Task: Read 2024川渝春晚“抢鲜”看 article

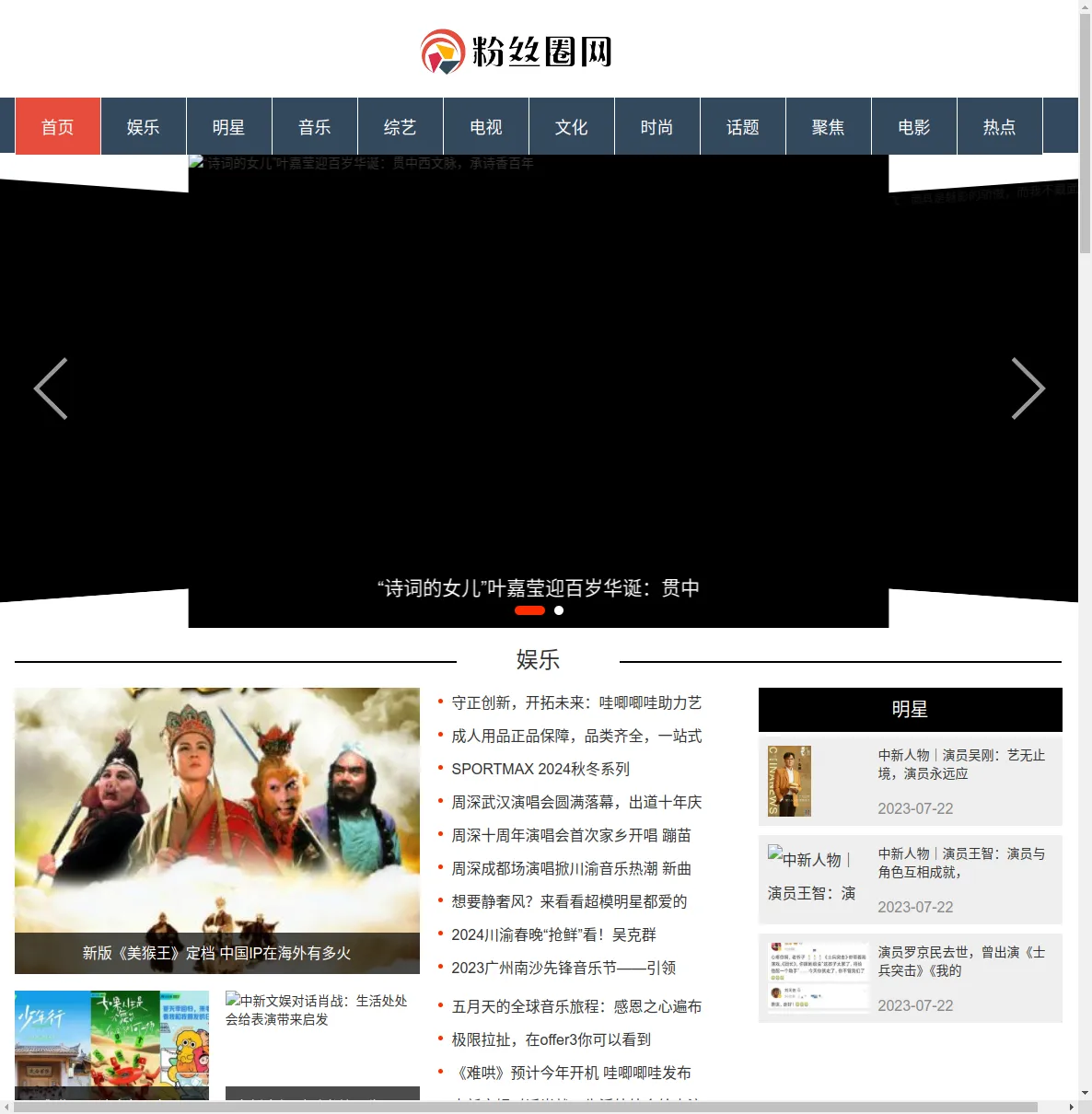Action: [x=553, y=934]
